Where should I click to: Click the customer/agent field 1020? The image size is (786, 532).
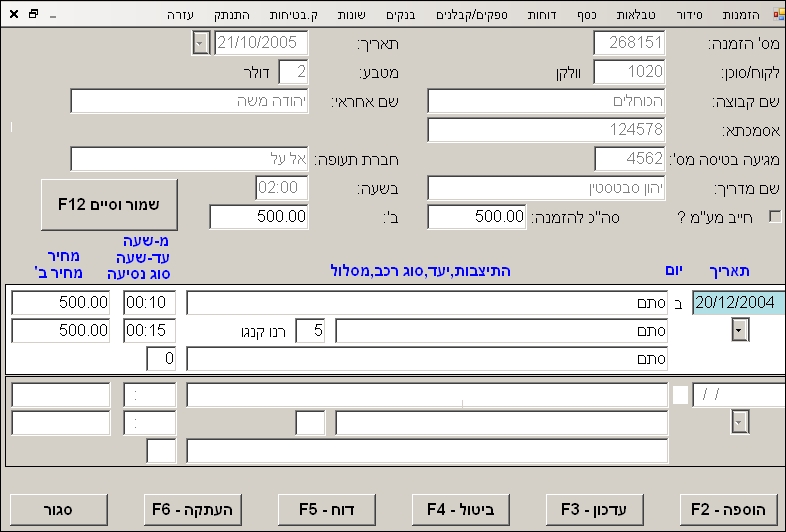pos(629,72)
